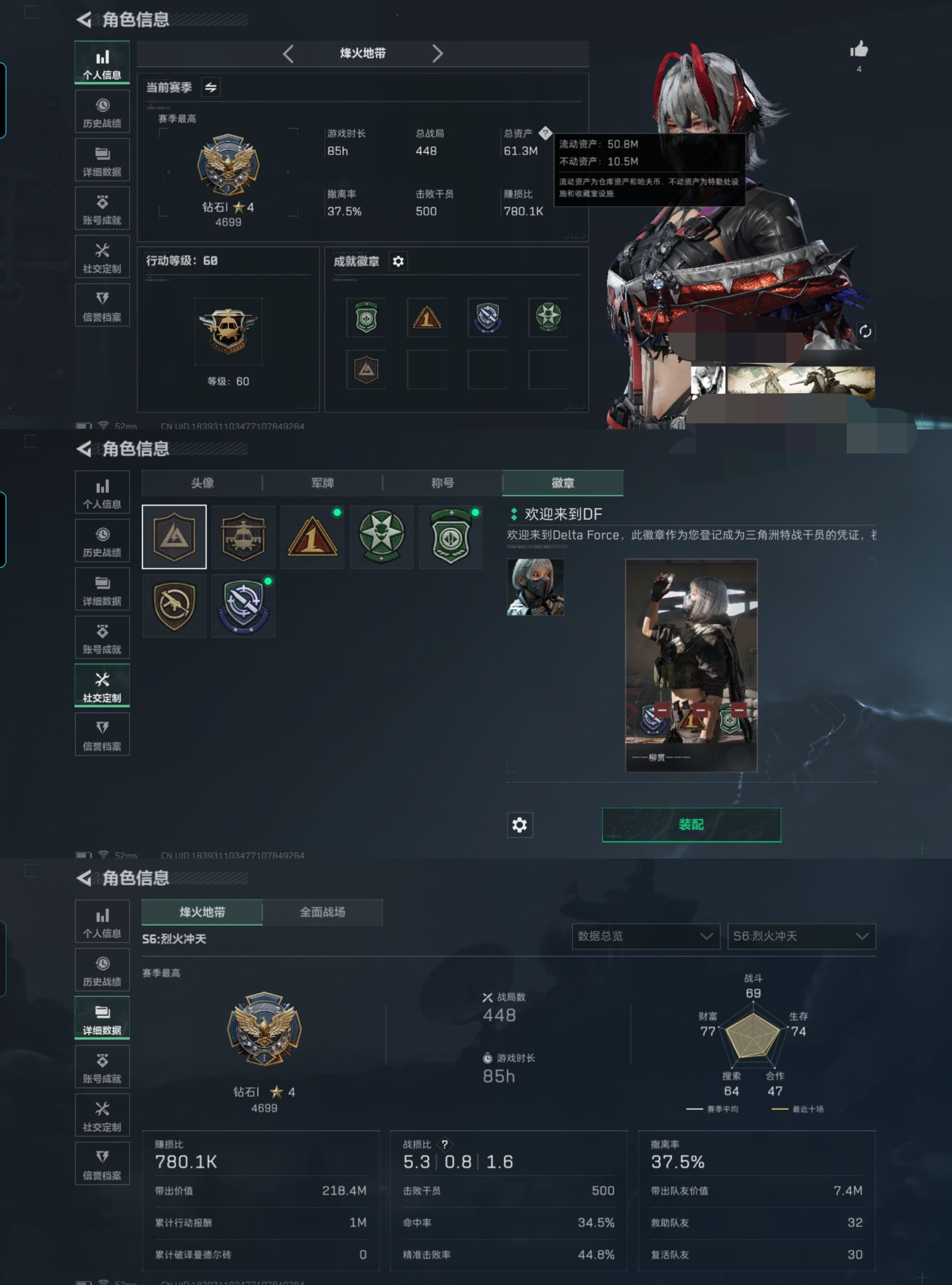Open the 军牌 tab
Viewport: 952px width, 1285px height.
tap(323, 483)
